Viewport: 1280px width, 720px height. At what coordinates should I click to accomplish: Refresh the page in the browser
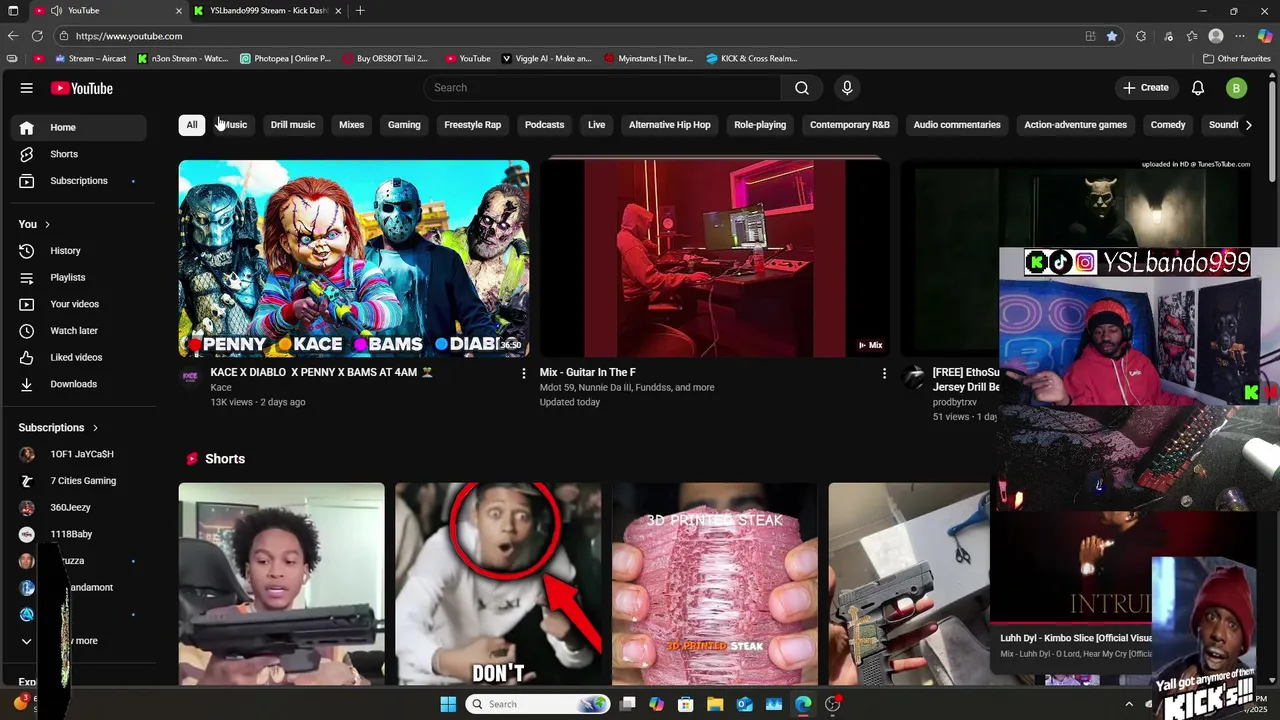click(37, 36)
